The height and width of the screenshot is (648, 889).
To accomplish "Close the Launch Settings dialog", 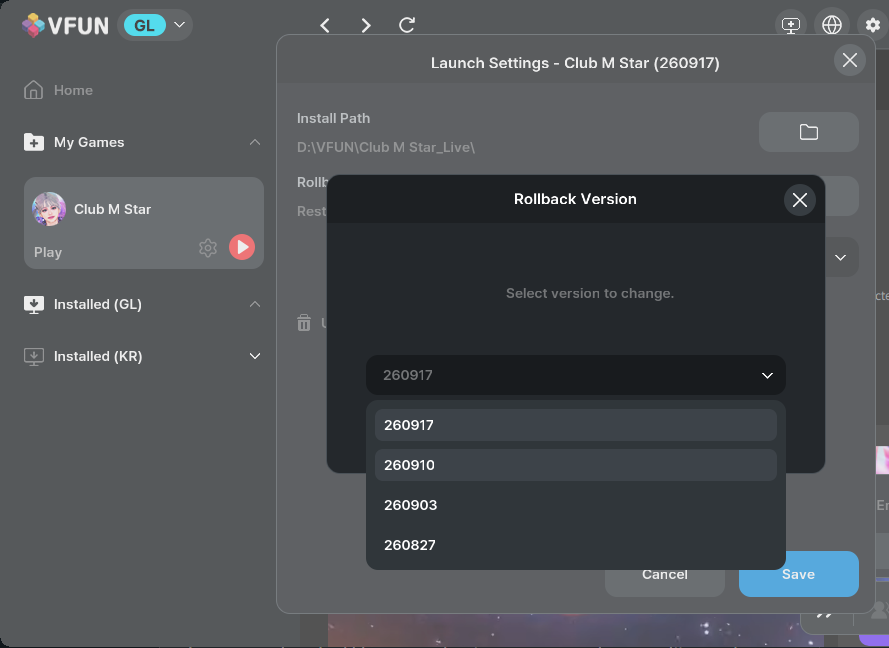I will [849, 60].
